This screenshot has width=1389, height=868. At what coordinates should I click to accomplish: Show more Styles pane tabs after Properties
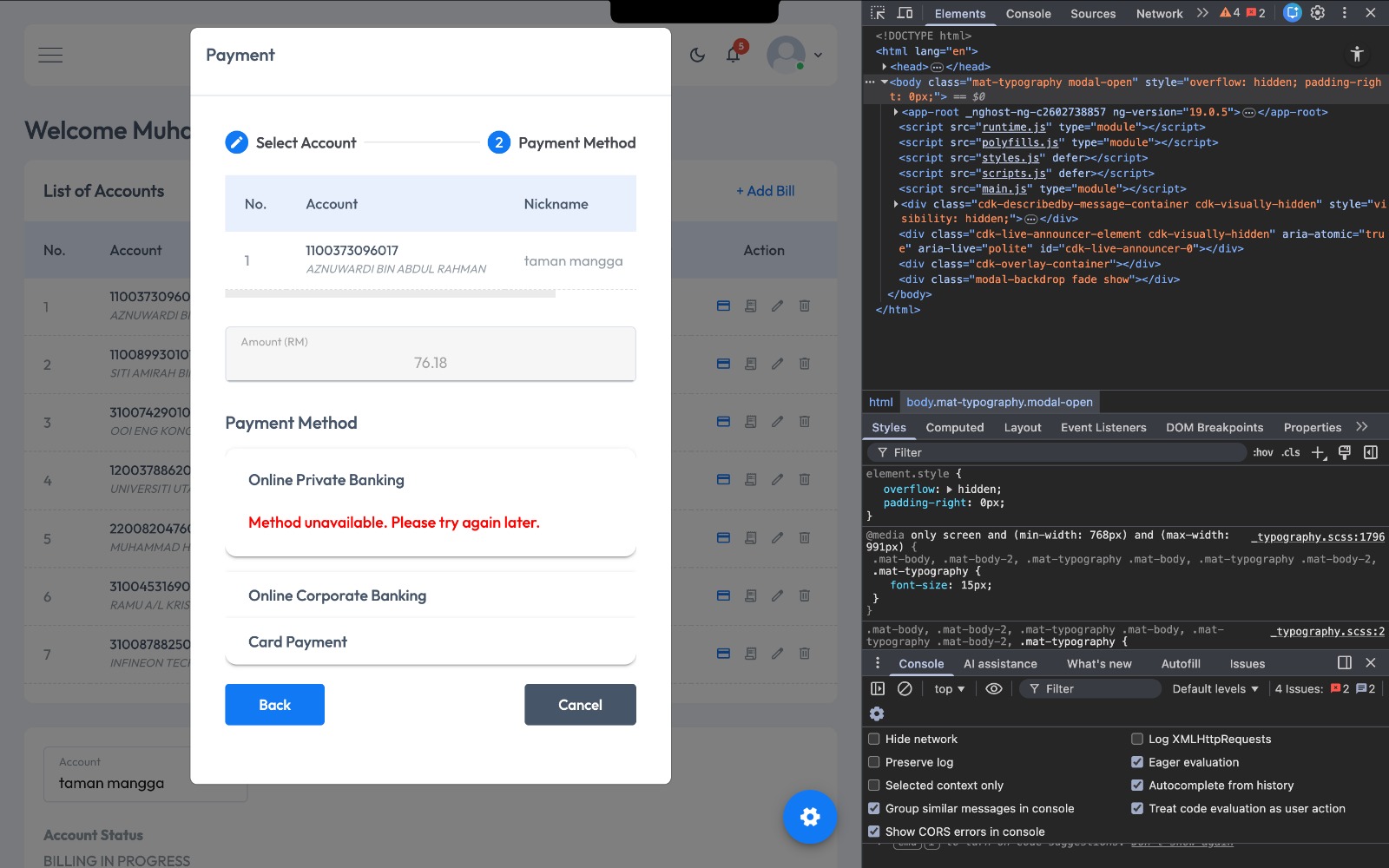click(x=1362, y=427)
